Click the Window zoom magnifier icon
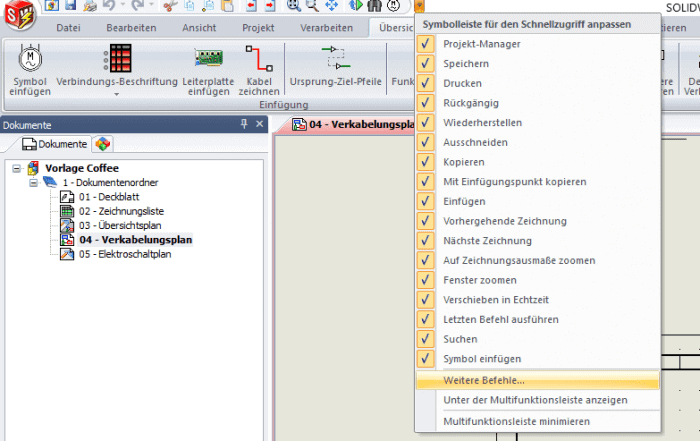700x441 pixels. coord(312,5)
